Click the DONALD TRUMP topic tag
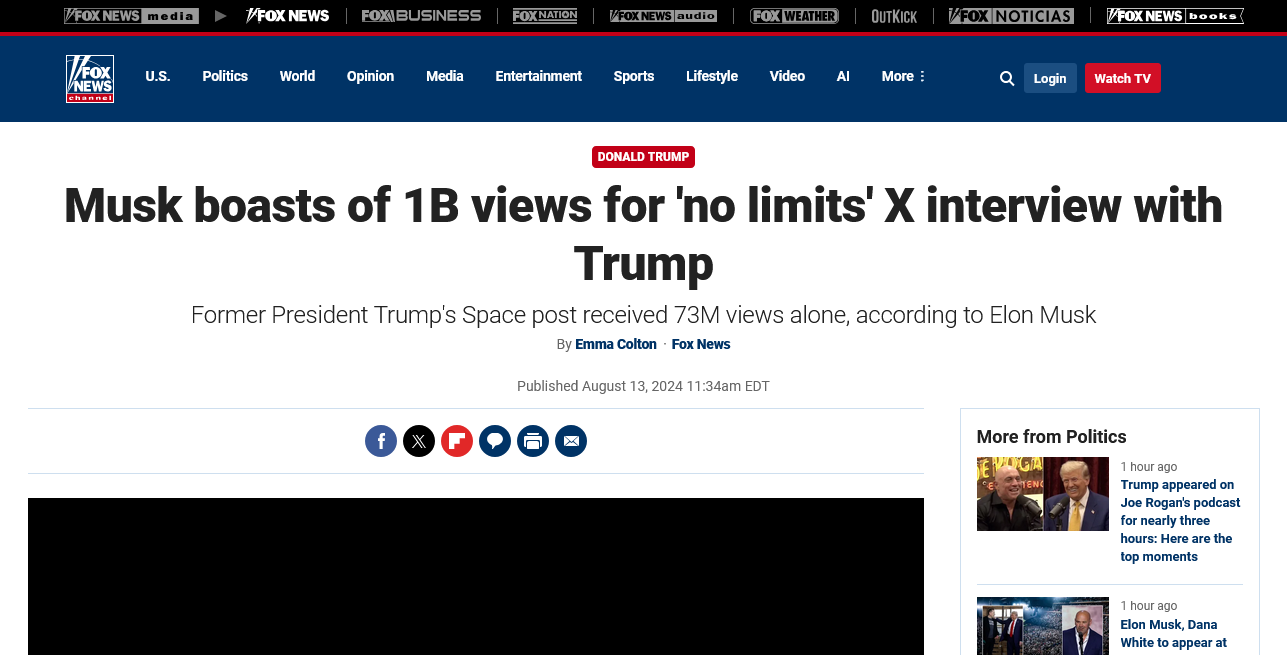The image size is (1287, 655). [x=643, y=157]
